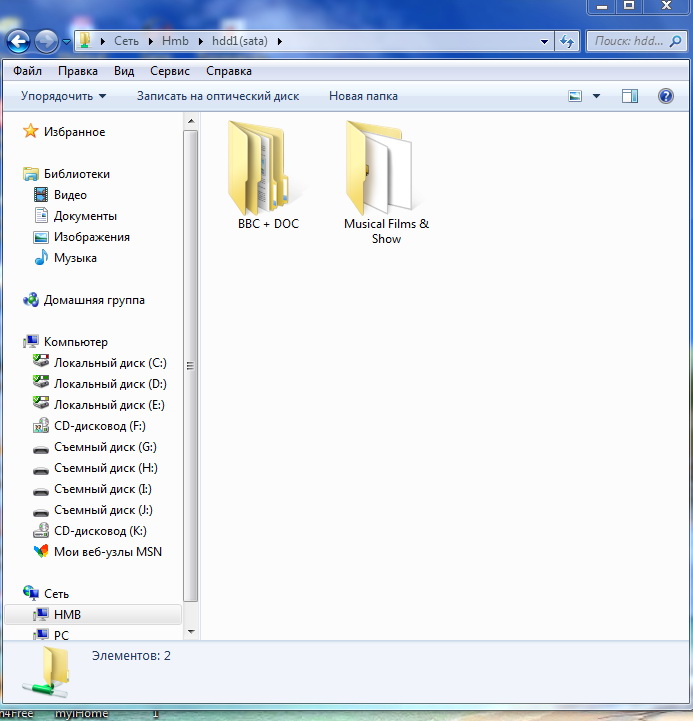
Task: Open address bar history dropdown
Action: pyautogui.click(x=544, y=42)
